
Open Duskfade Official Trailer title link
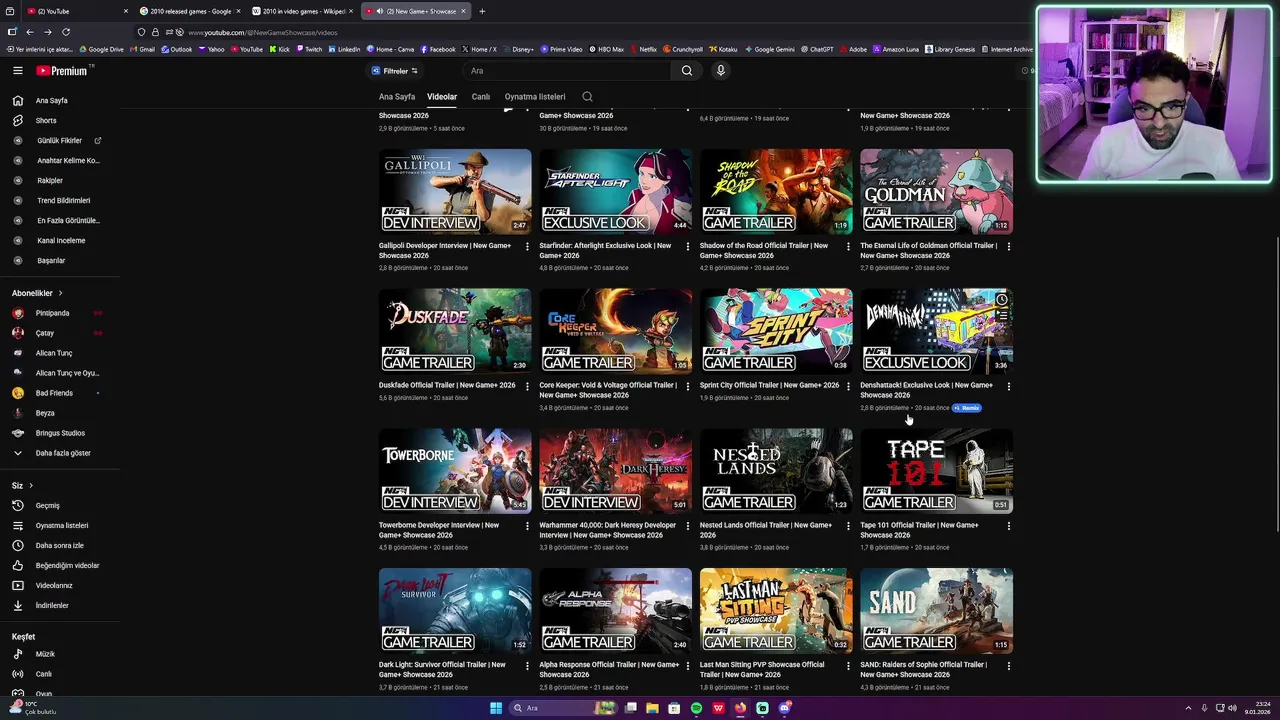(x=447, y=385)
